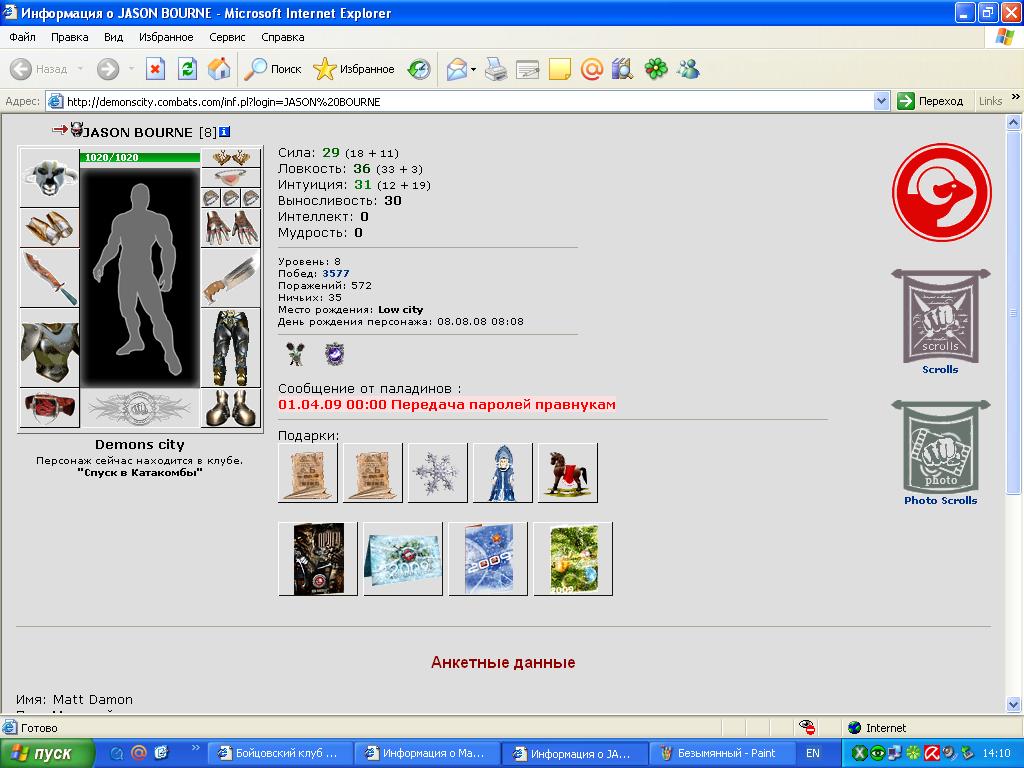This screenshot has width=1024, height=768.
Task: Click the yellow note toolbar icon
Action: click(560, 69)
